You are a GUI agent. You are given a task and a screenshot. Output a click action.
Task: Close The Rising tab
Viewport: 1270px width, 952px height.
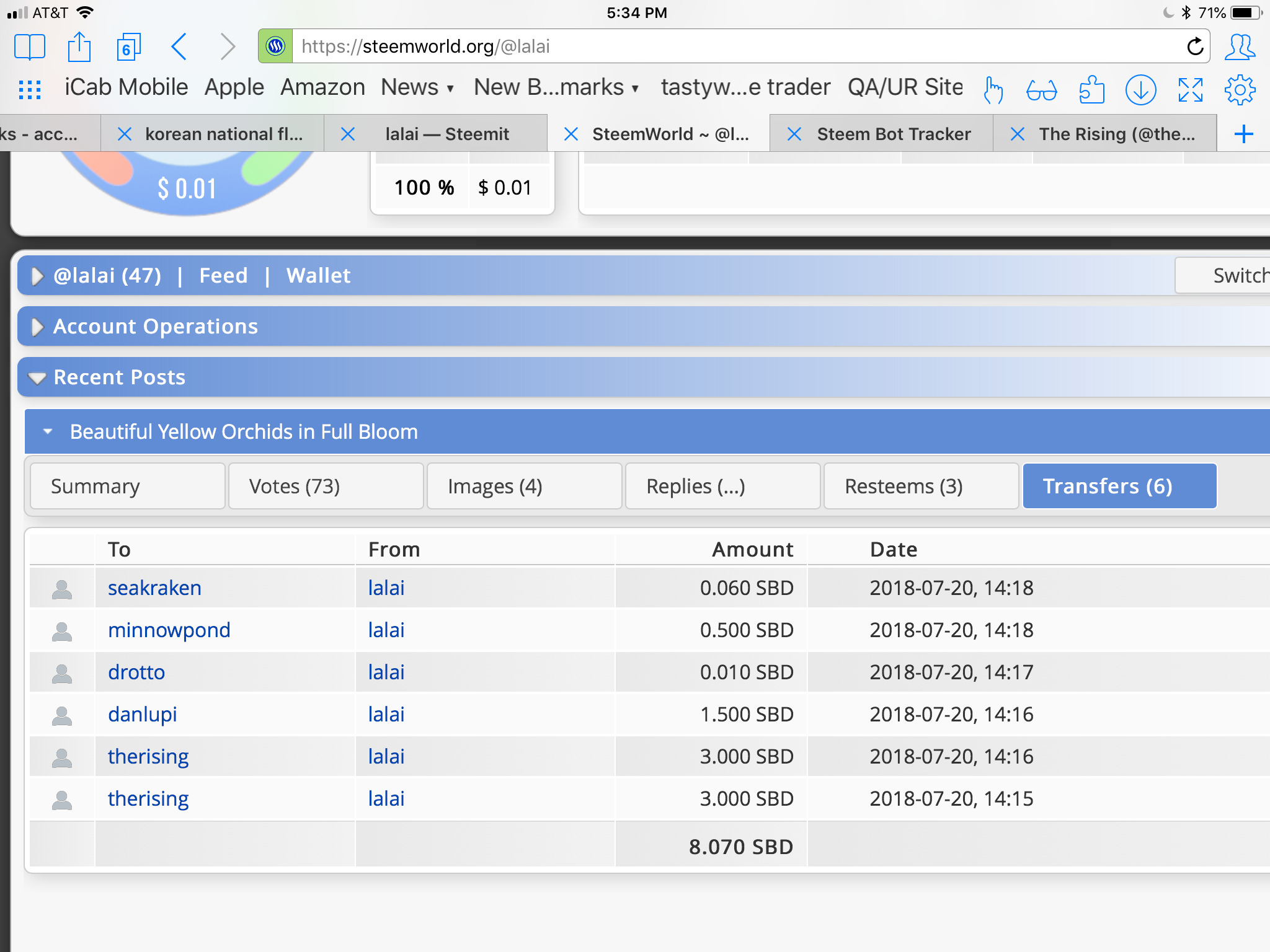tap(1018, 134)
